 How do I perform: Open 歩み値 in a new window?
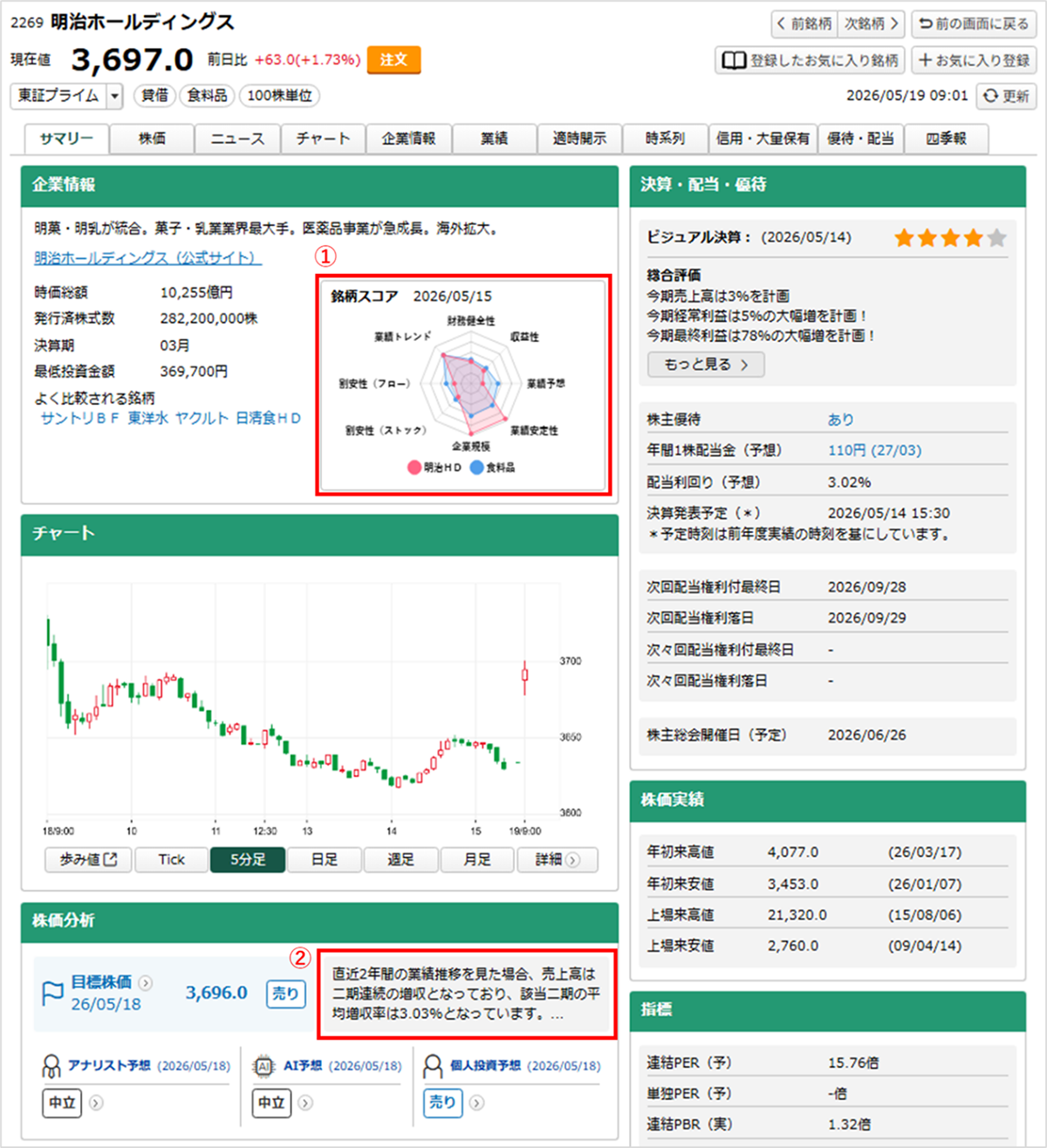tap(88, 860)
